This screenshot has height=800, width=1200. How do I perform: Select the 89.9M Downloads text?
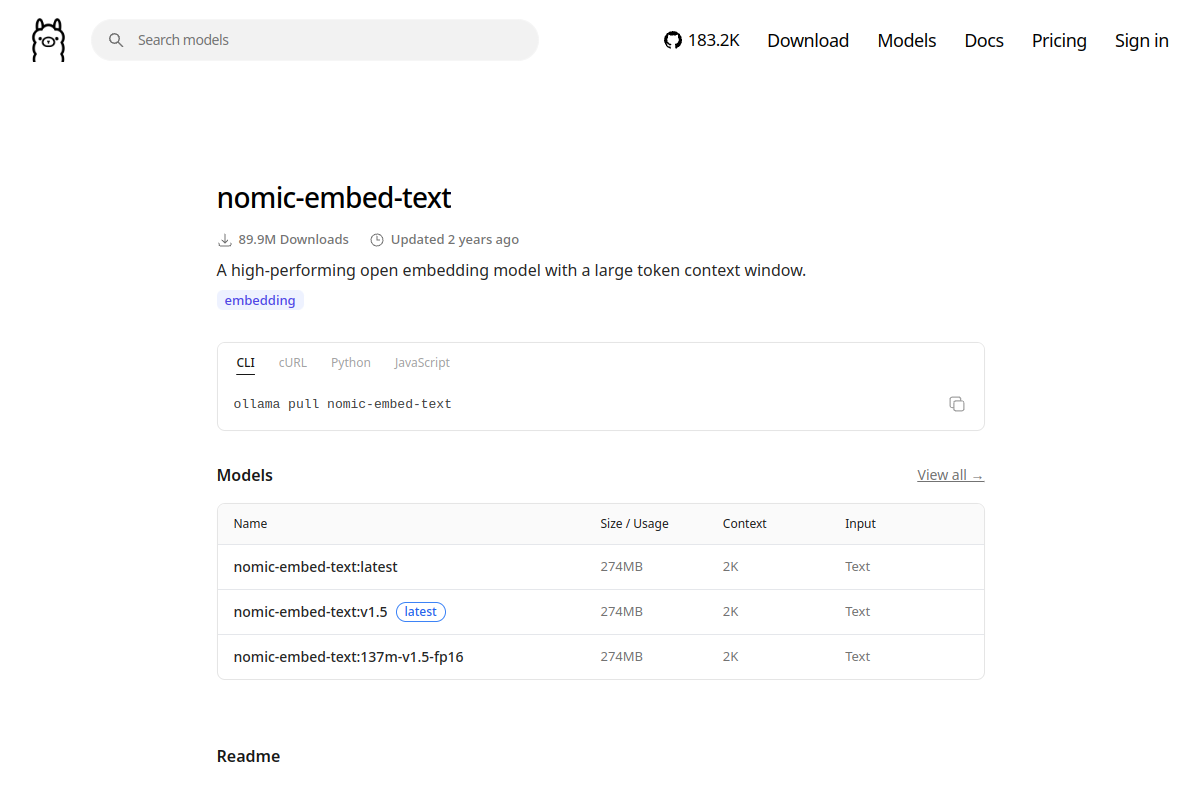(x=294, y=240)
